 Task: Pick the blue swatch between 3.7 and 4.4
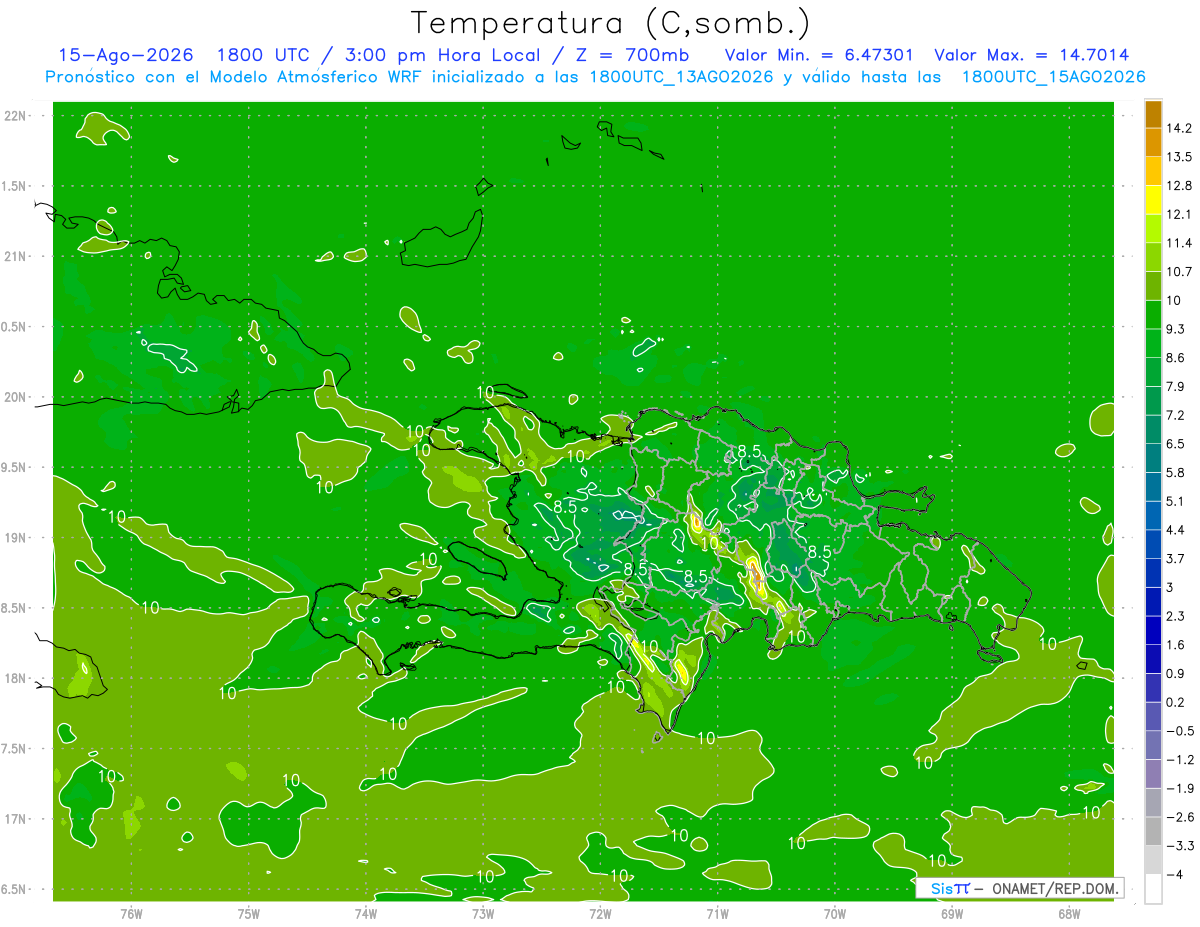click(1153, 544)
